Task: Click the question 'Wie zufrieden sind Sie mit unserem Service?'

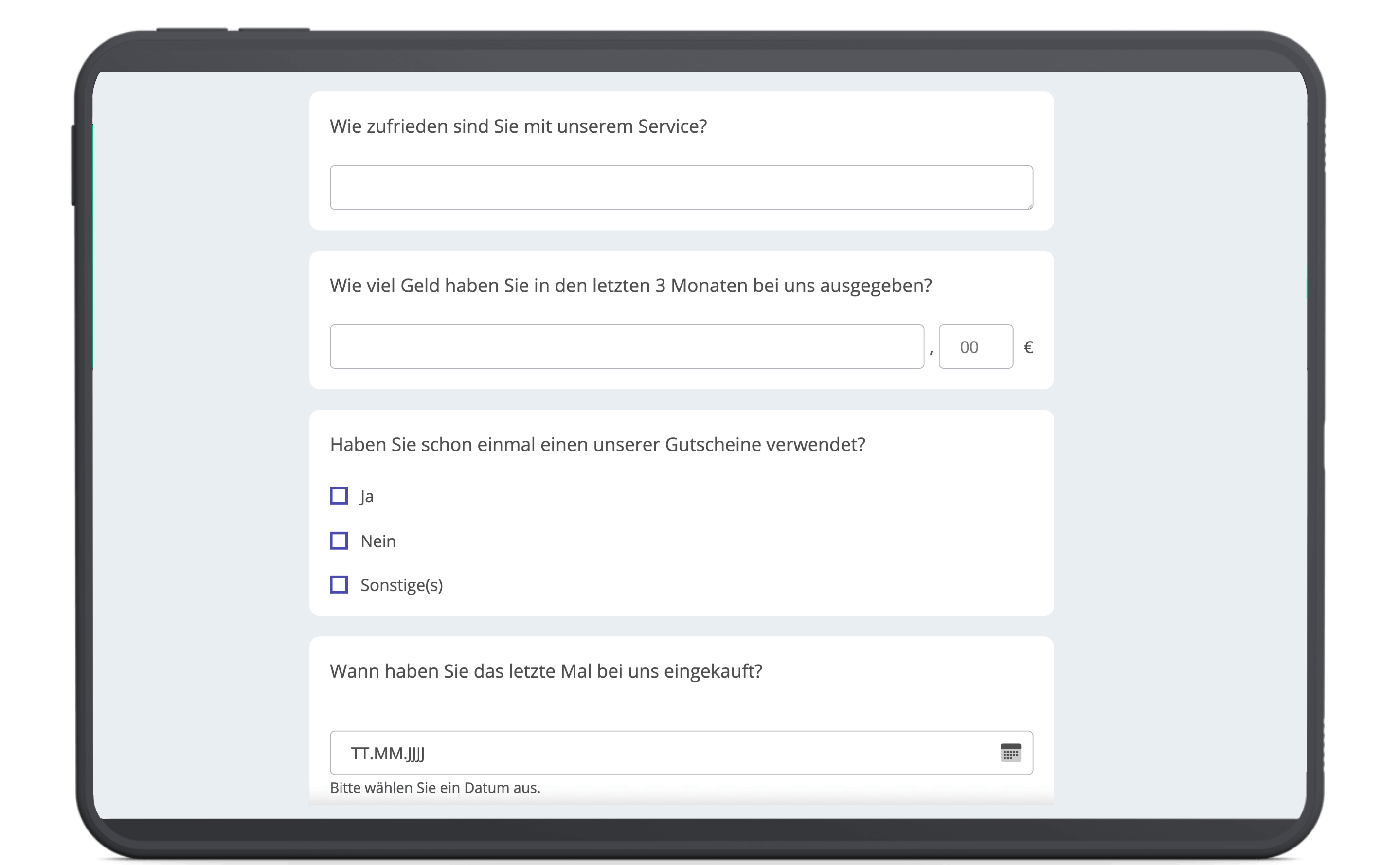Action: 518,126
